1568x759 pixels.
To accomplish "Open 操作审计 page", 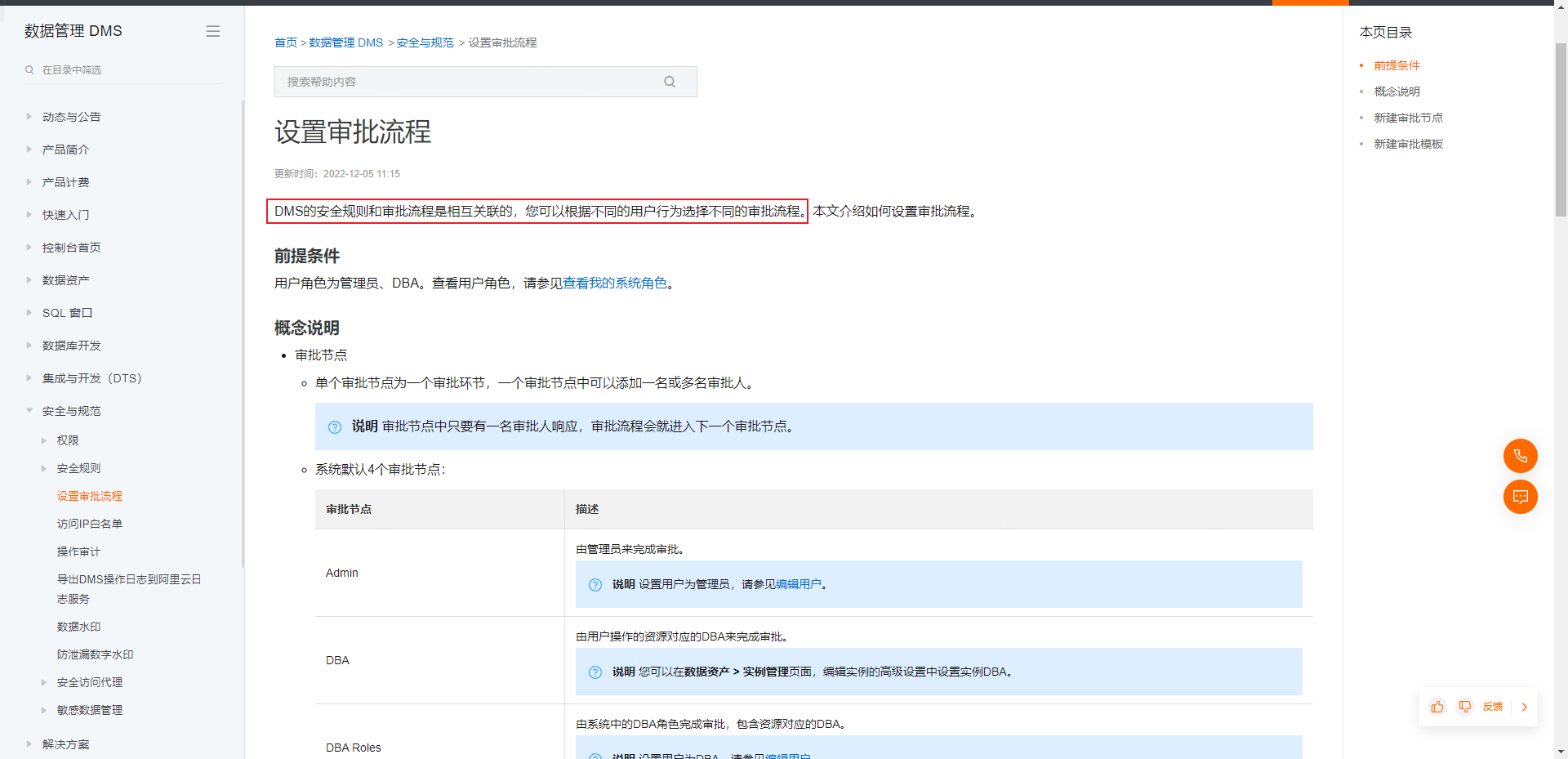I will [78, 551].
